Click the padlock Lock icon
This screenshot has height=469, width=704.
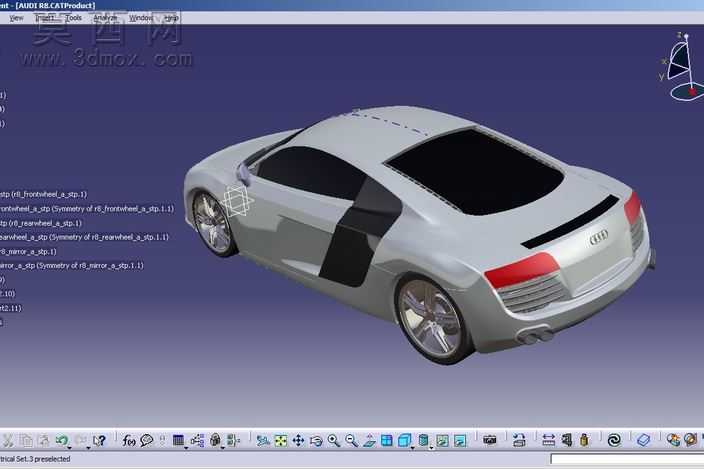(215, 440)
